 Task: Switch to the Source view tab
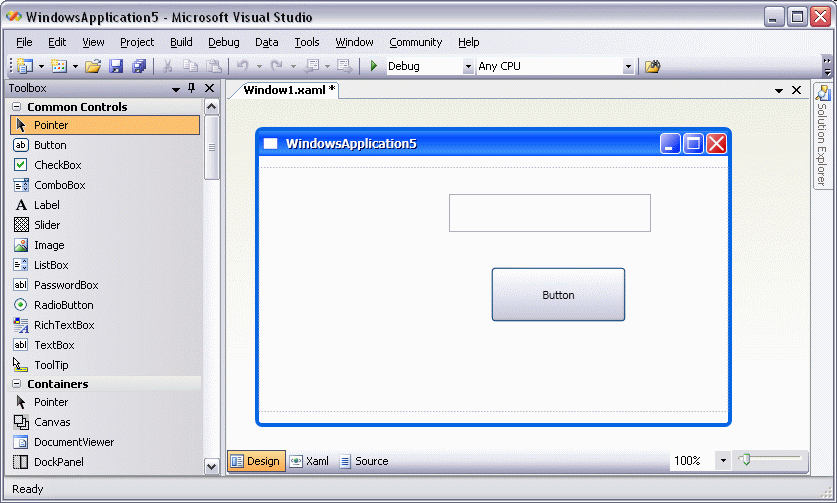tap(365, 461)
